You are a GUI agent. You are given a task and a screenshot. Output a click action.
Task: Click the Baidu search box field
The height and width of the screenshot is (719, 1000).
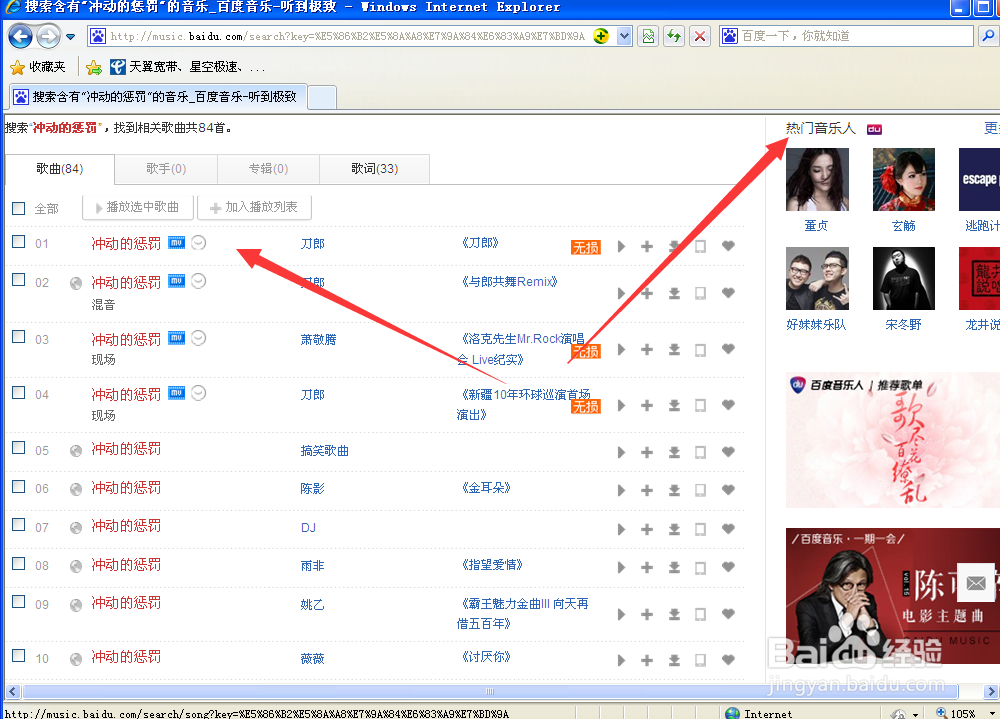pos(846,36)
